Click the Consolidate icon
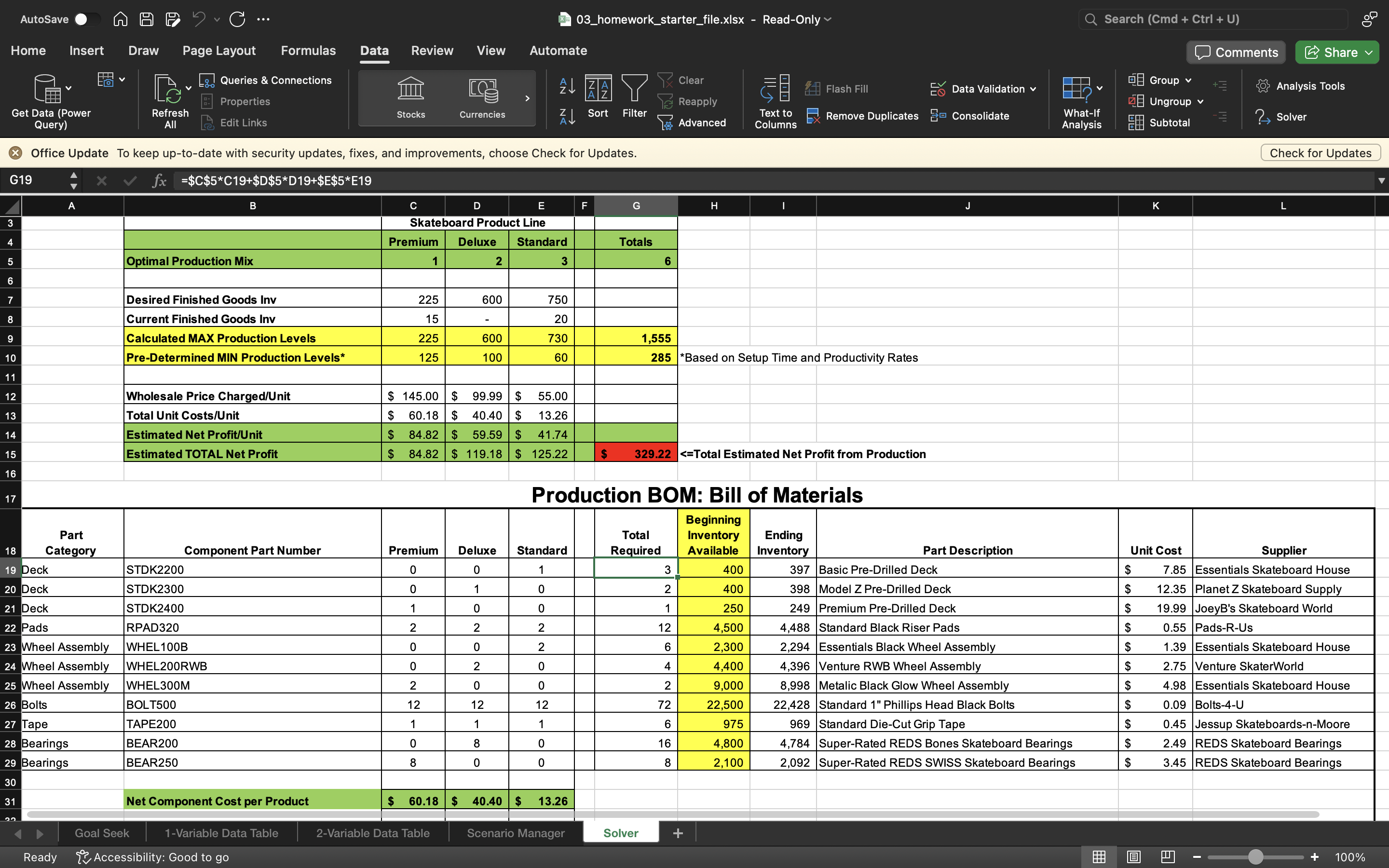 point(938,116)
